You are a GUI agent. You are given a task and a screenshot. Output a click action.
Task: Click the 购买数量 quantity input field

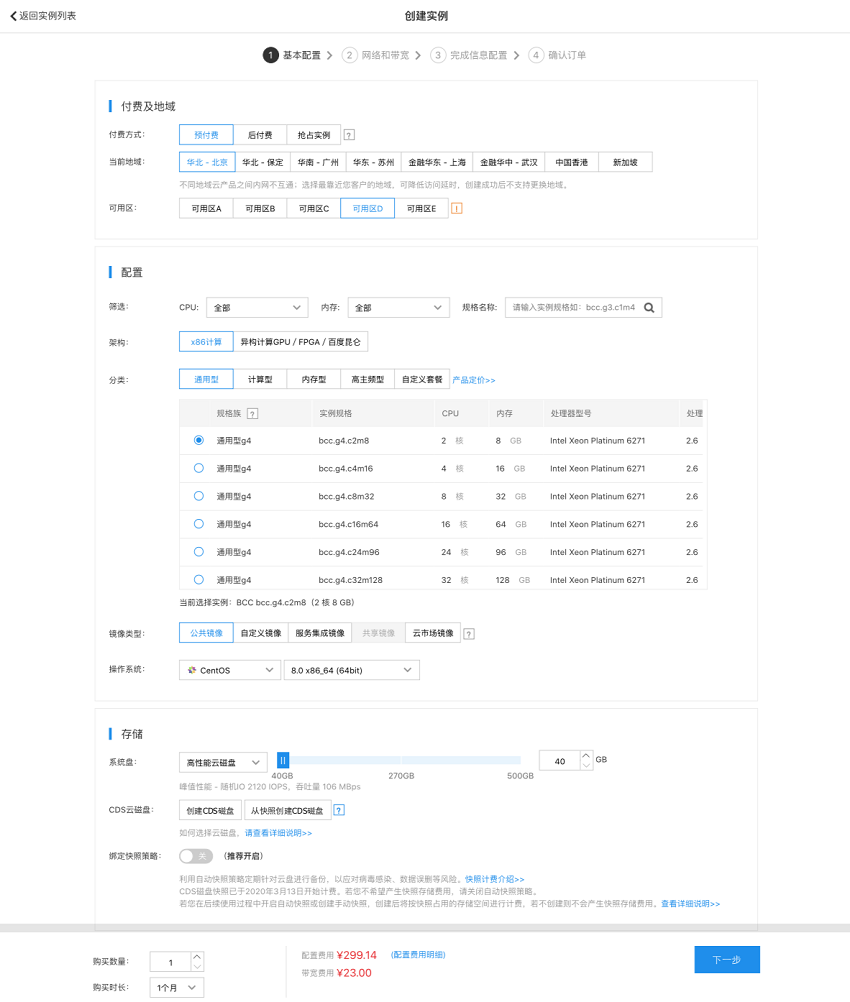171,962
